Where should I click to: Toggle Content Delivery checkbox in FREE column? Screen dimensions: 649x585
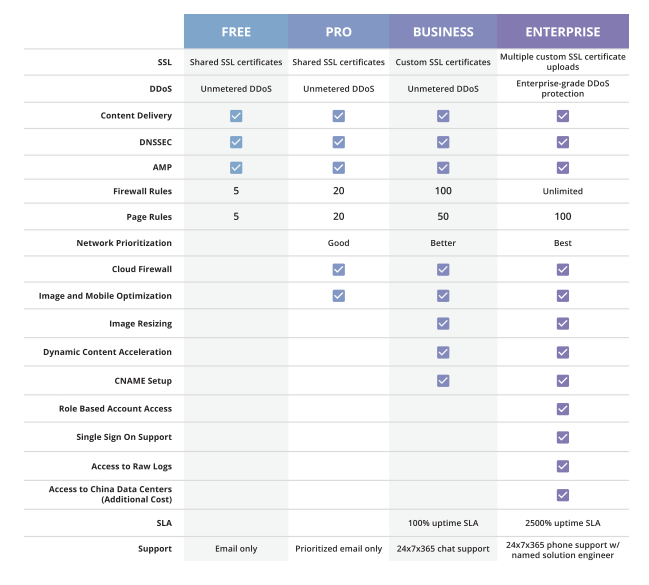236,116
